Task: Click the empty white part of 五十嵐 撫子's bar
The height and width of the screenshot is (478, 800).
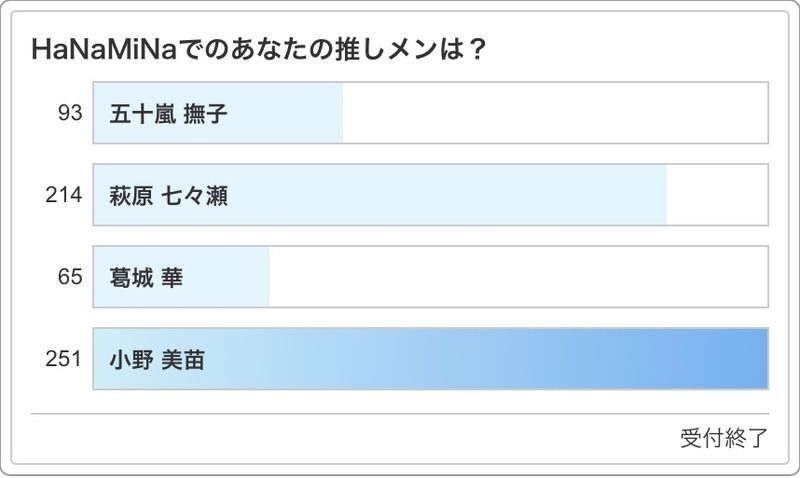Action: click(x=555, y=113)
